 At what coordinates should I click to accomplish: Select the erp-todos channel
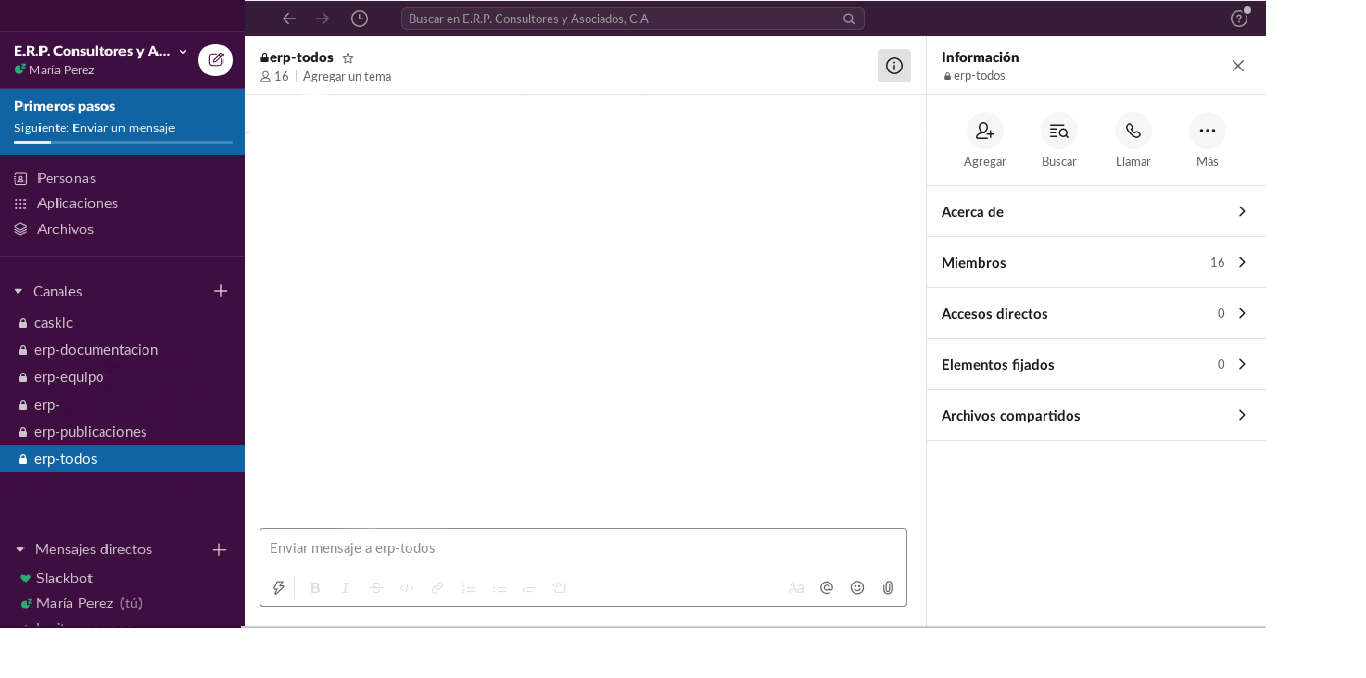(122, 459)
